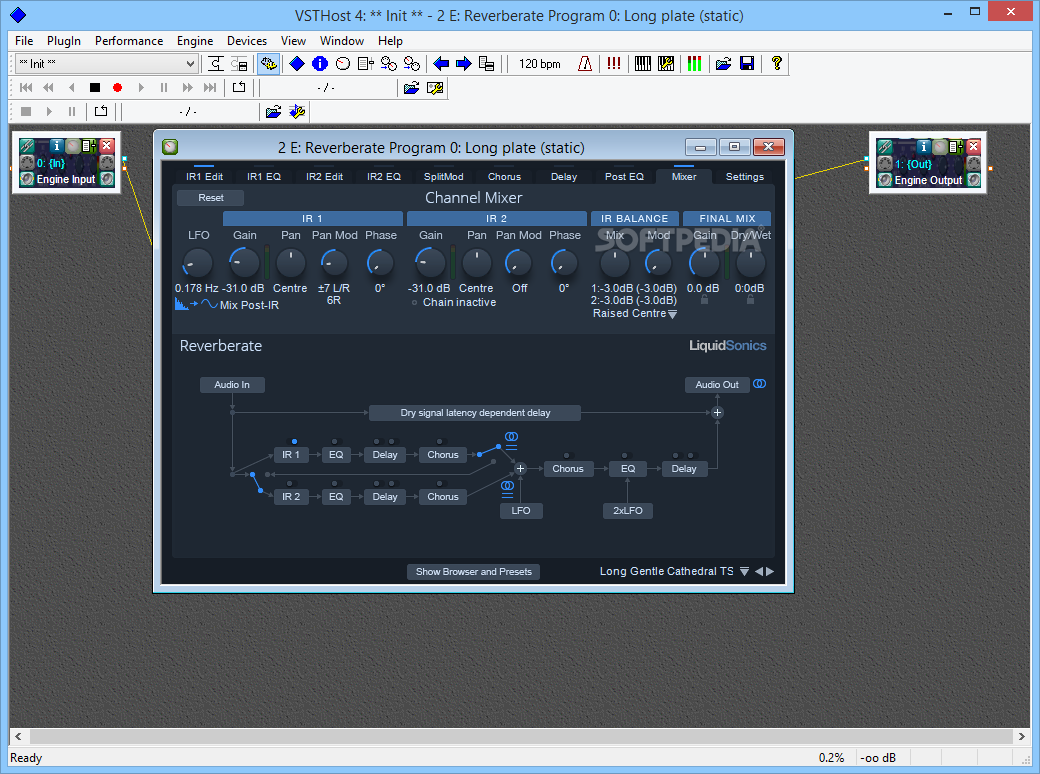Image resolution: width=1040 pixels, height=774 pixels.
Task: Configure player with wrench icon in second row
Action: (x=435, y=88)
